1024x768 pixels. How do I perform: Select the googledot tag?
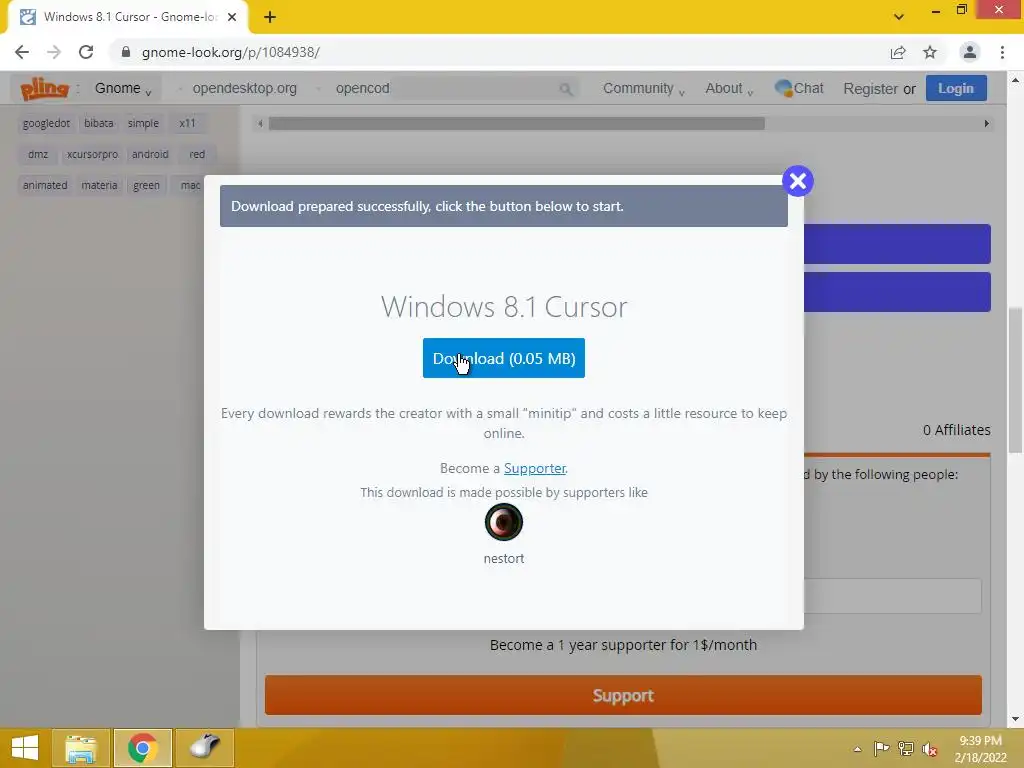tap(46, 123)
